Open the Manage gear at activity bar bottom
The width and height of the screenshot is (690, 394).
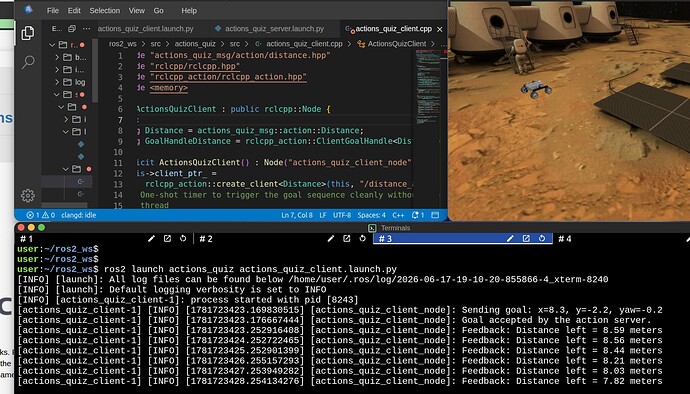pos(28,195)
